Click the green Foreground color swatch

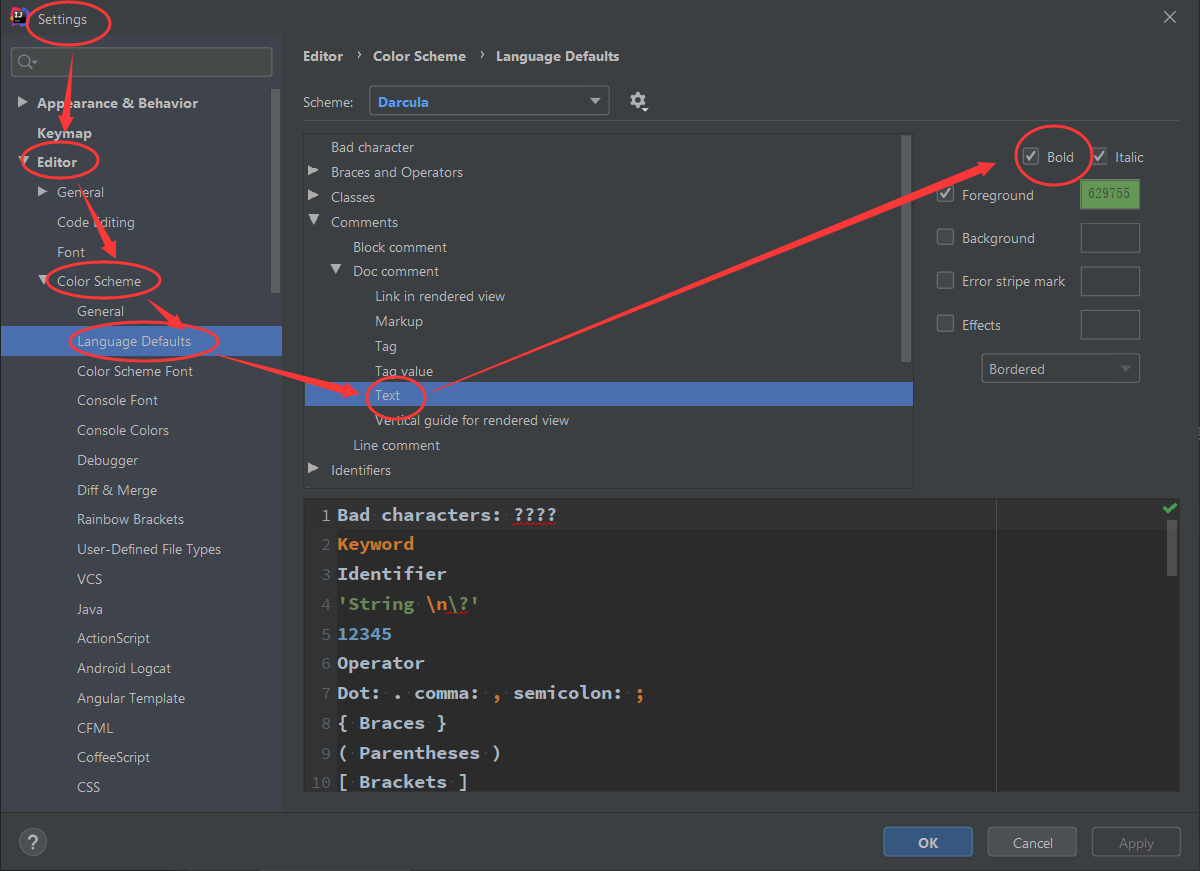pos(1110,195)
